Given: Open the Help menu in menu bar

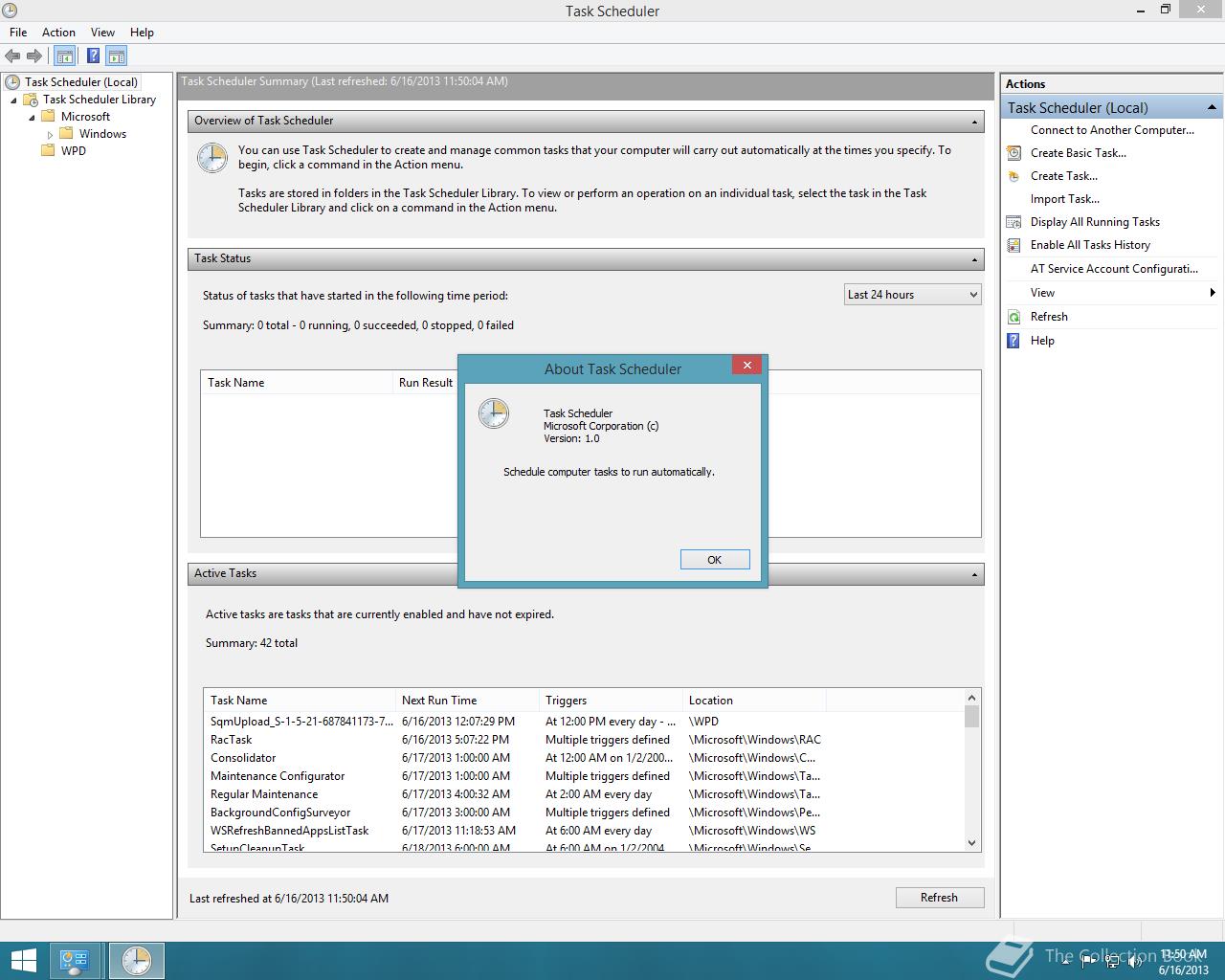Looking at the screenshot, I should (142, 33).
